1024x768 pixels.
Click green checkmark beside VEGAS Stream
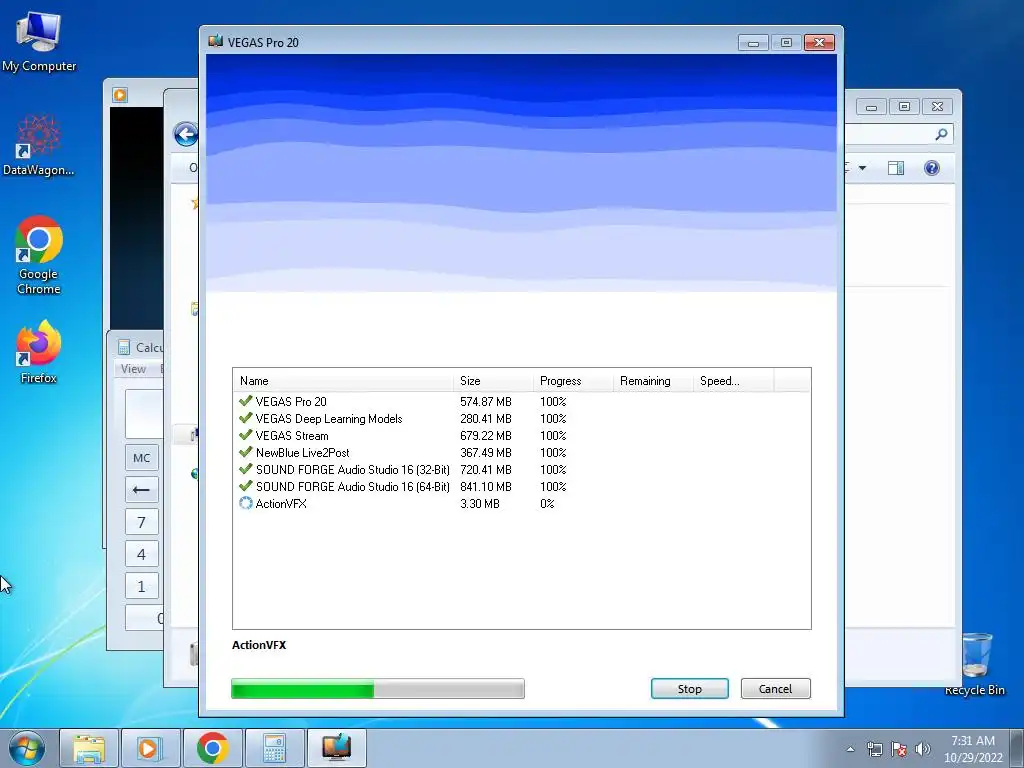click(246, 435)
